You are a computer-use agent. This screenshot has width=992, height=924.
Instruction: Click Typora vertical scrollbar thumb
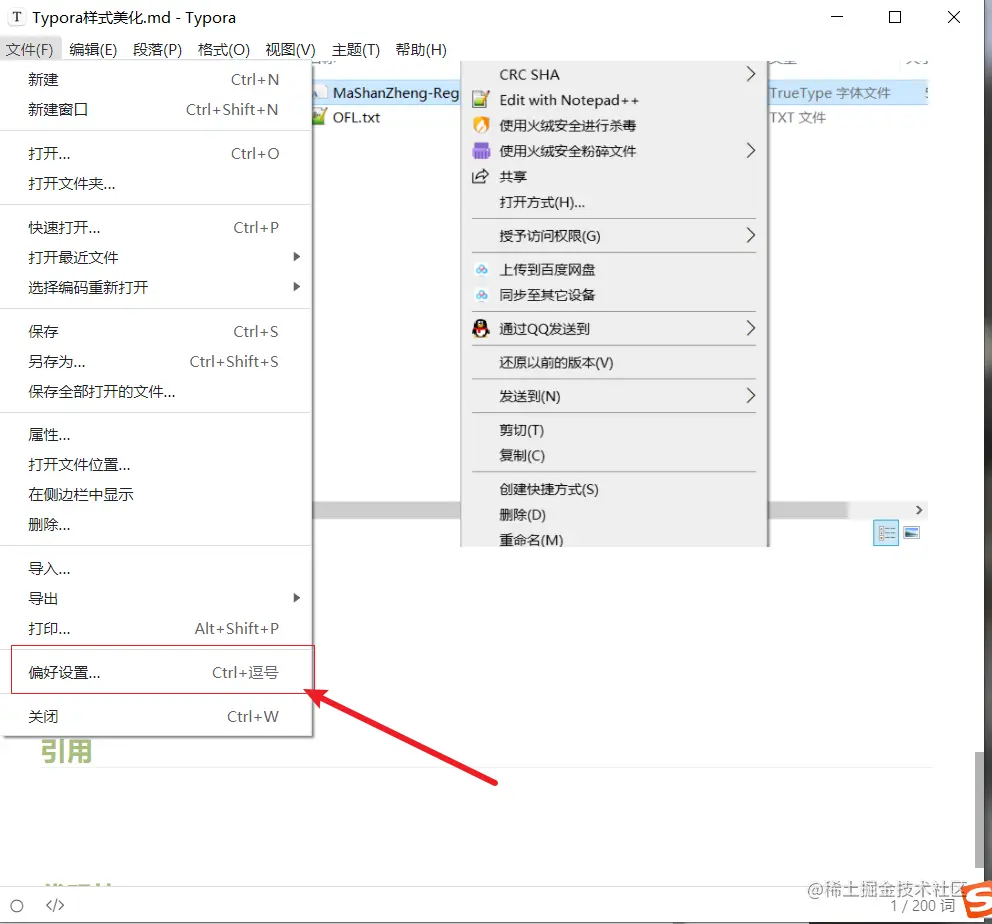coord(979,810)
